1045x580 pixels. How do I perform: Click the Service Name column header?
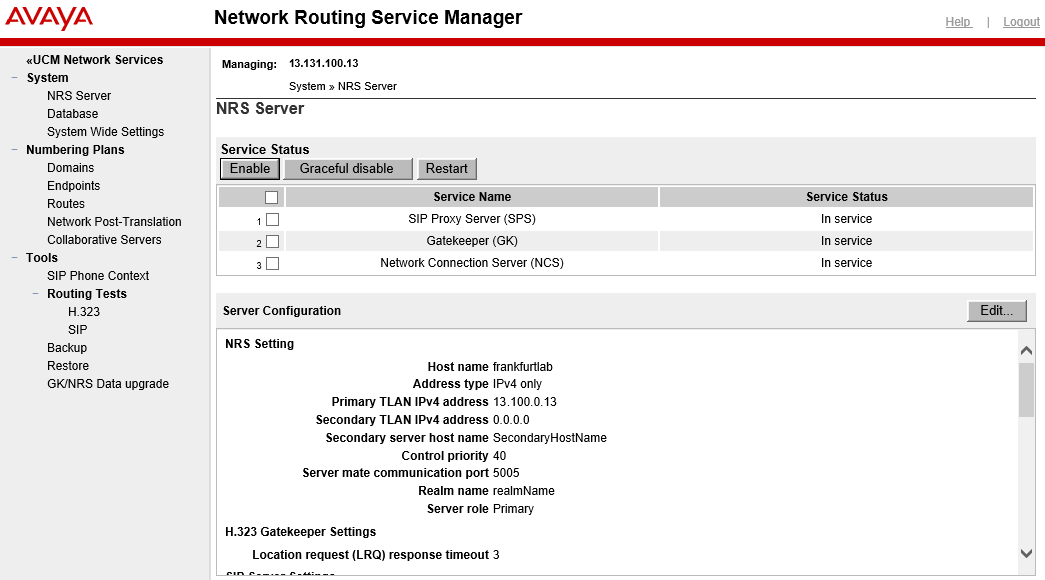coord(472,197)
